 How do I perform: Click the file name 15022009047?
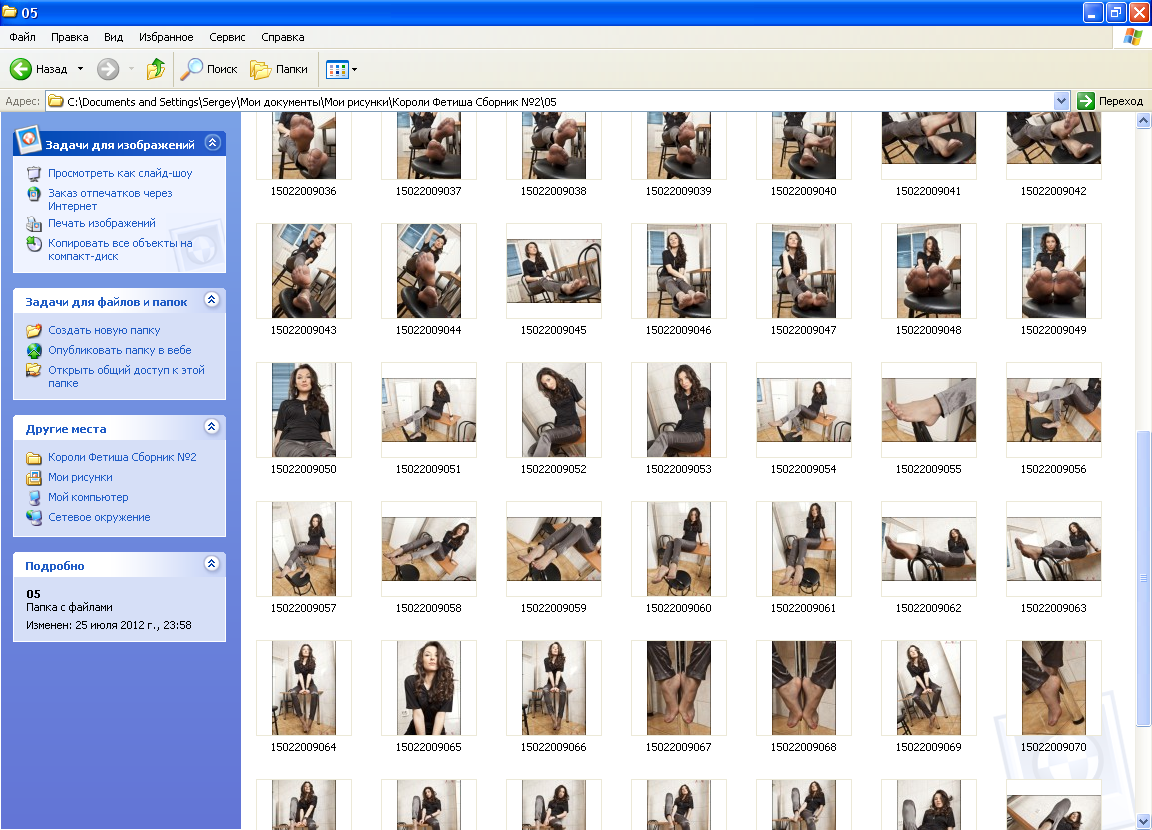click(x=803, y=331)
